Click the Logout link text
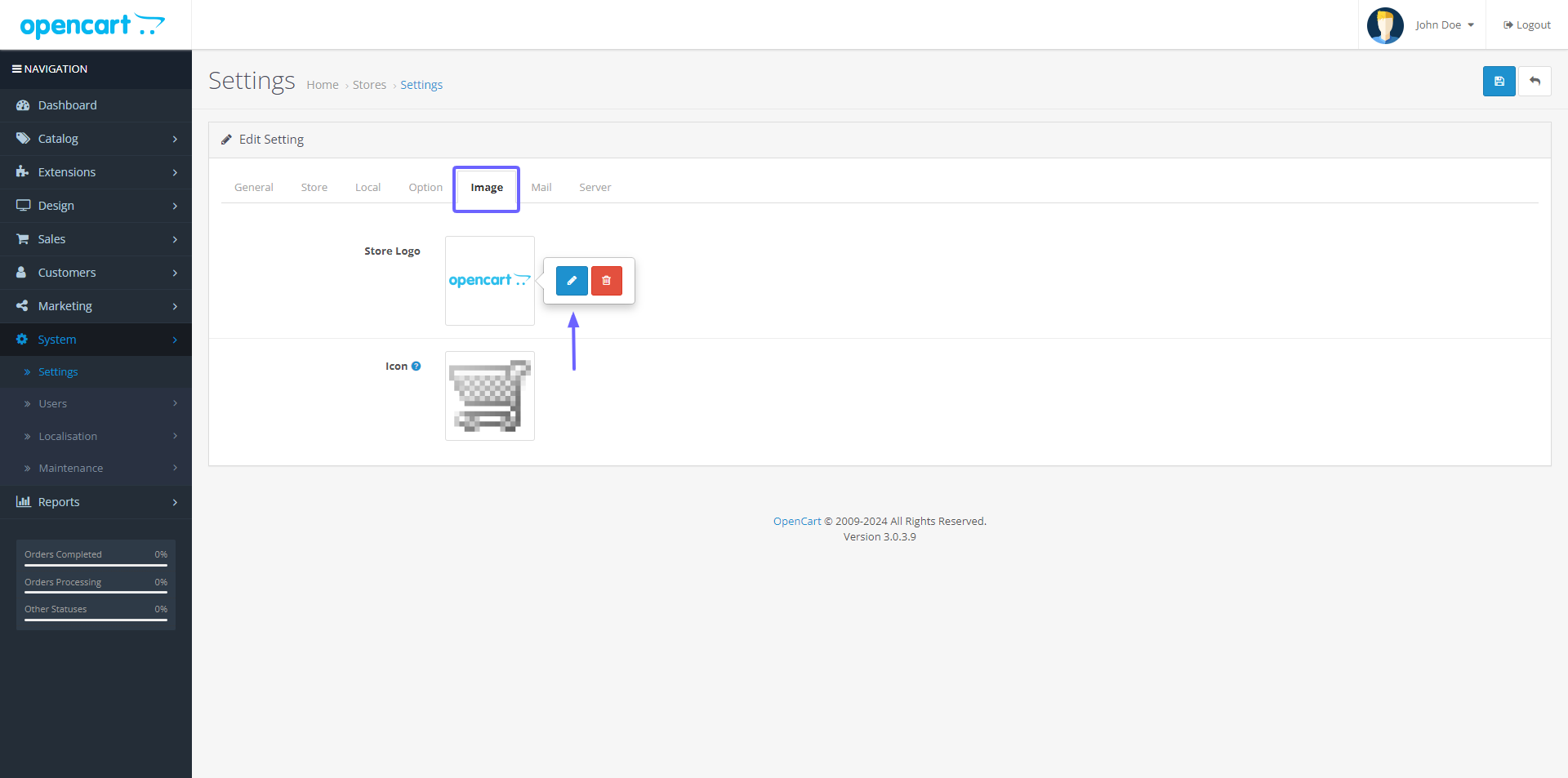This screenshot has height=778, width=1568. [x=1533, y=25]
